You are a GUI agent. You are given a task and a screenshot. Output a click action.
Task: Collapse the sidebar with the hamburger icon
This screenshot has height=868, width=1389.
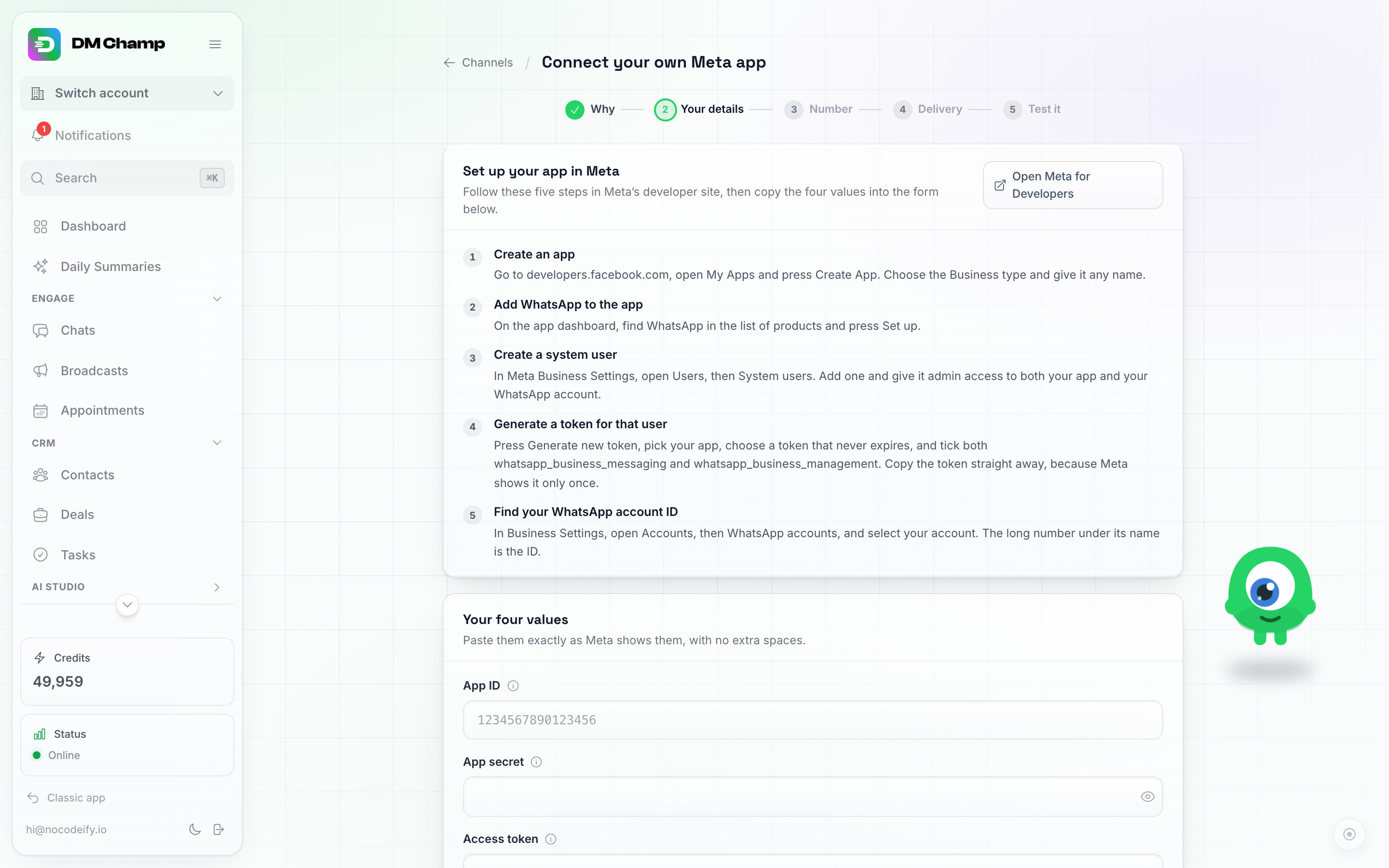click(x=215, y=44)
